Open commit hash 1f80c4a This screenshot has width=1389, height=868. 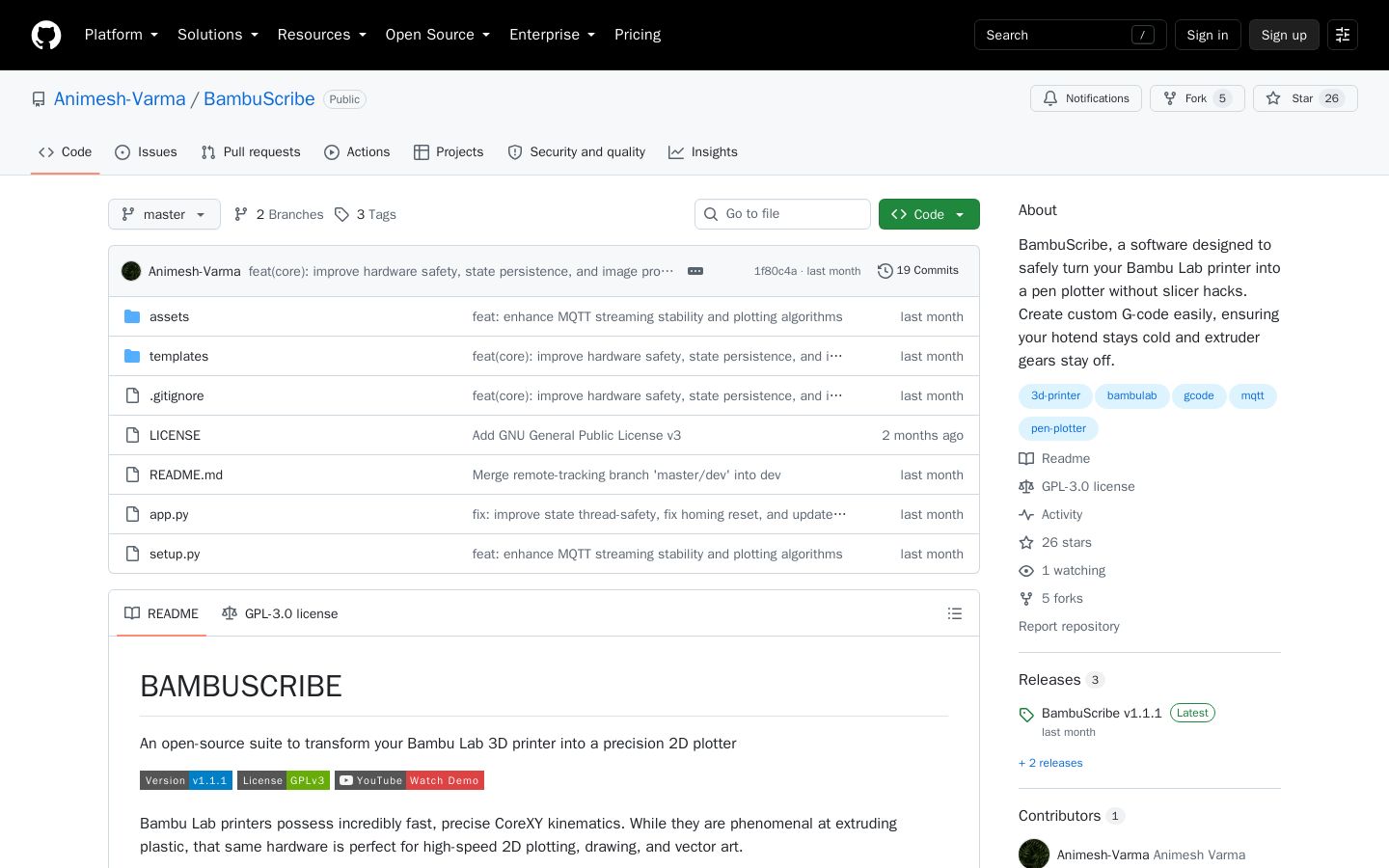tap(776, 271)
